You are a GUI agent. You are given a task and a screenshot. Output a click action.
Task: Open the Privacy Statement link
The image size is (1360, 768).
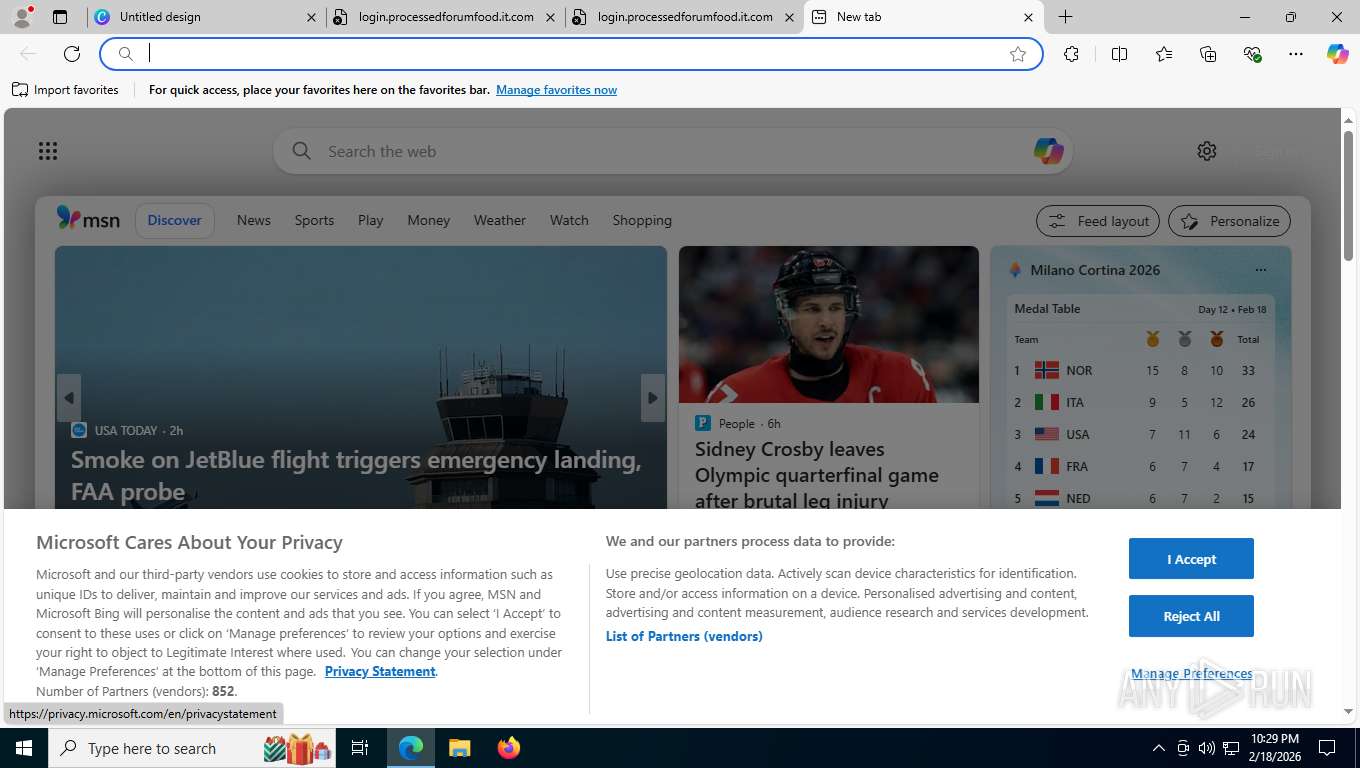380,671
